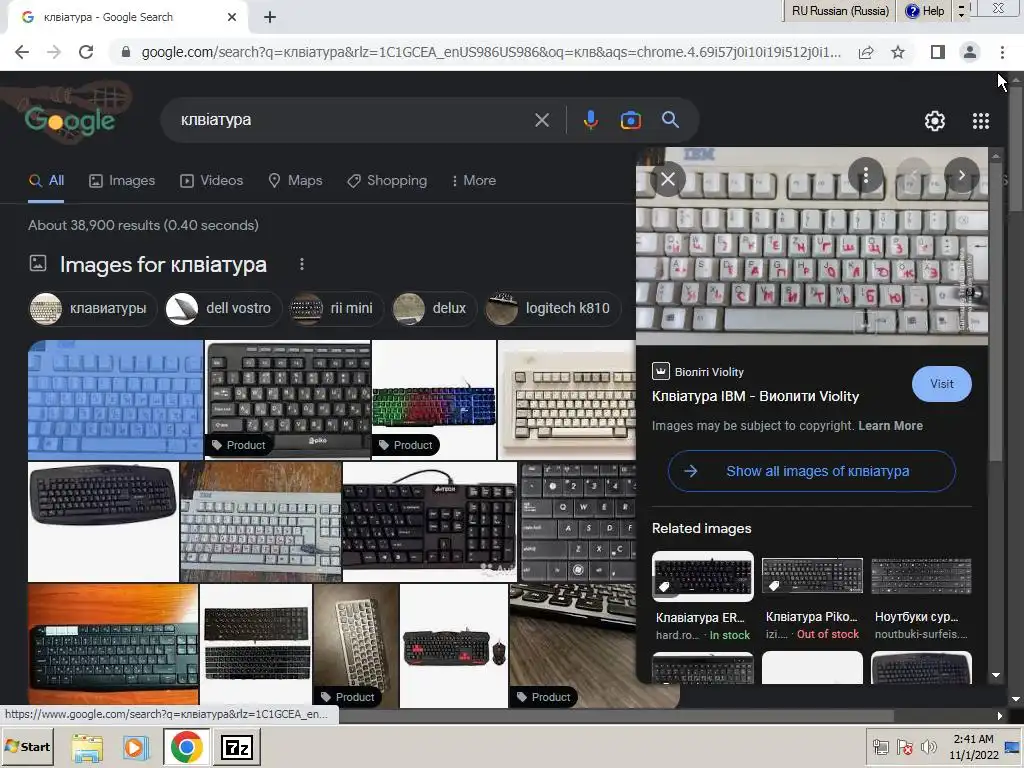Start voice search with microphone
Image resolution: width=1024 pixels, height=768 pixels.
tap(590, 120)
